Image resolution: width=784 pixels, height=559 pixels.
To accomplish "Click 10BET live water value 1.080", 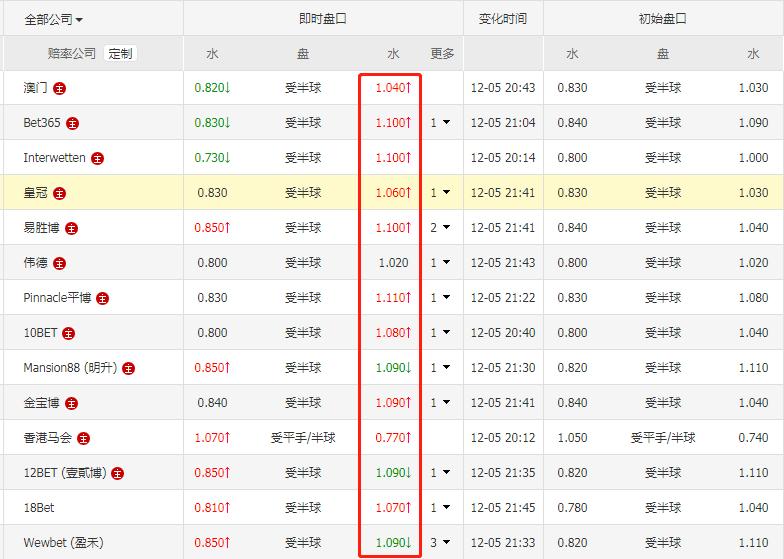I will 394,332.
